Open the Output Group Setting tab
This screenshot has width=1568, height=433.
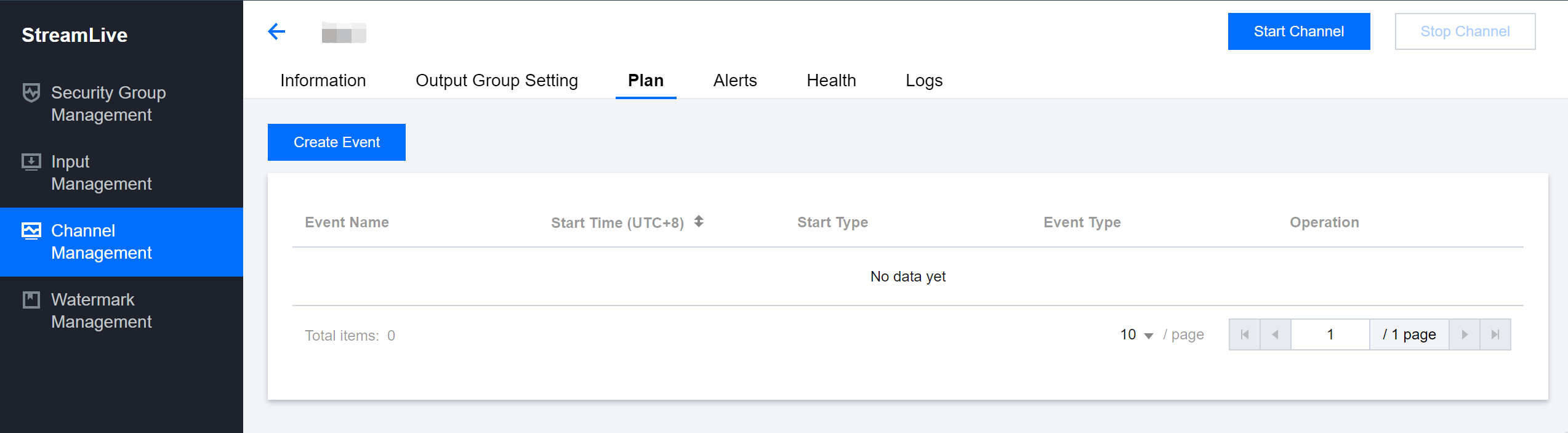(496, 80)
